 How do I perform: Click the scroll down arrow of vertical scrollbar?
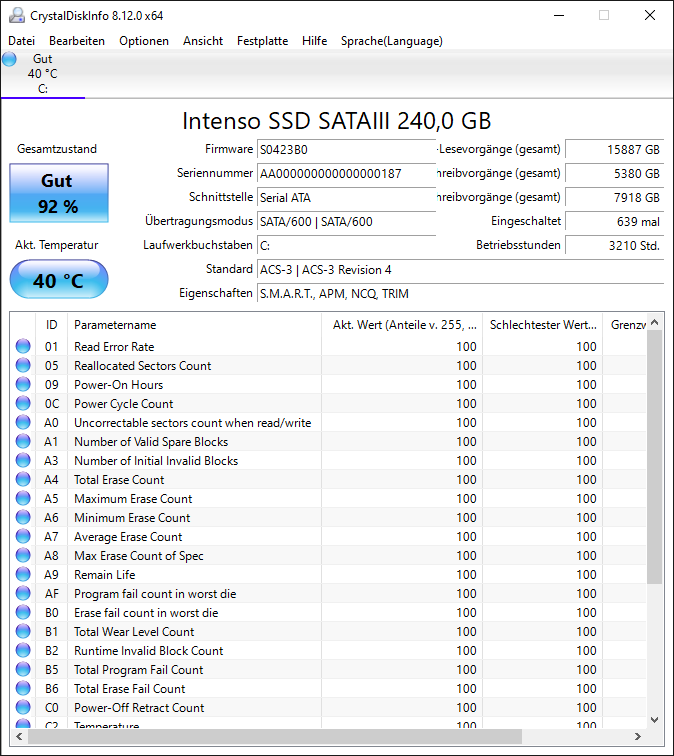(x=654, y=720)
